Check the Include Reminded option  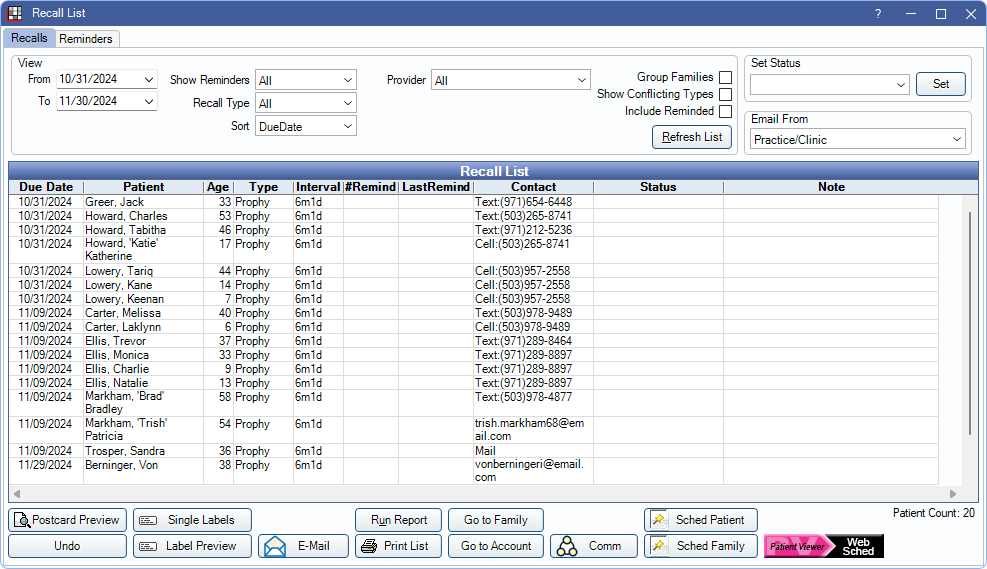tap(725, 111)
